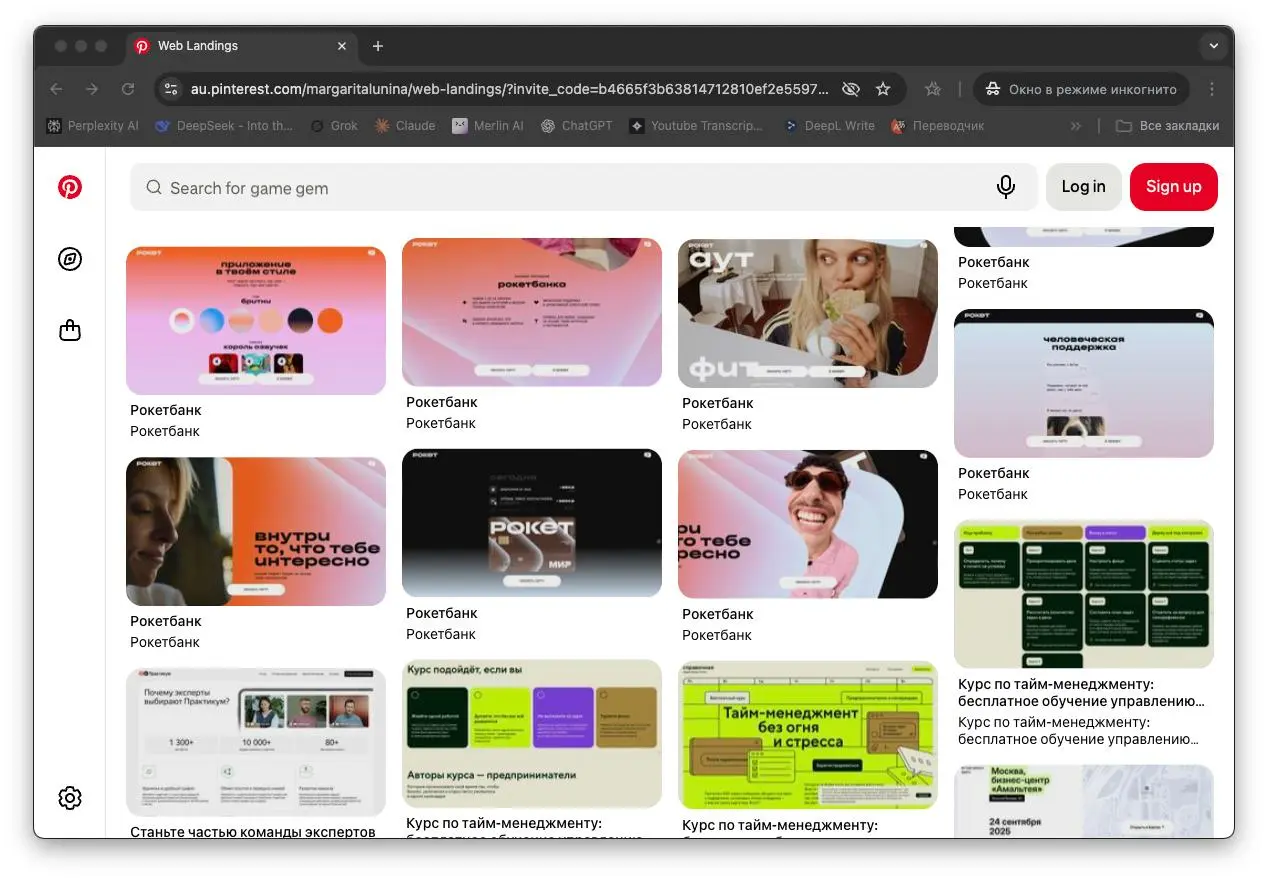Expand the tab search dropdown arrow

(1213, 46)
